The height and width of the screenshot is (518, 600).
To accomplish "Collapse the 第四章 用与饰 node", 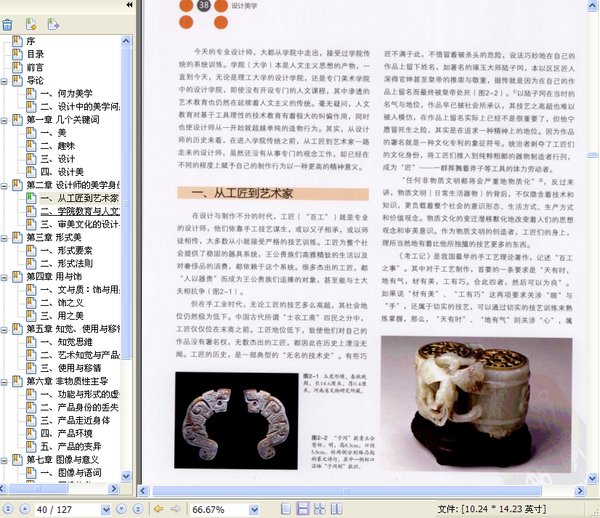I will point(5,276).
